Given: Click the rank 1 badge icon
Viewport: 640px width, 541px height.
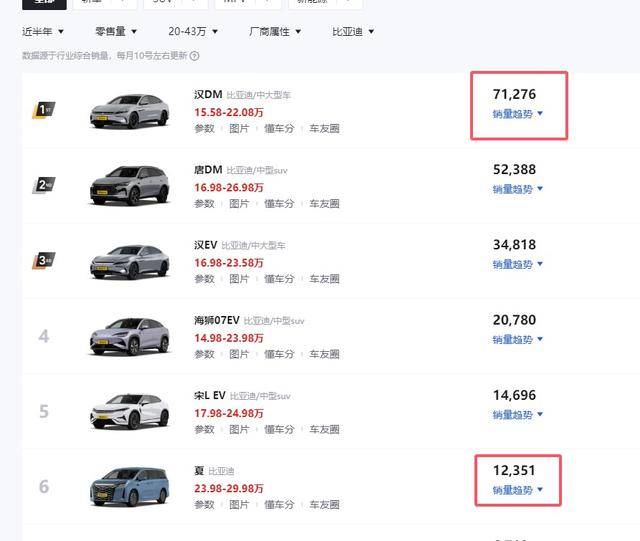Looking at the screenshot, I should pos(44,110).
